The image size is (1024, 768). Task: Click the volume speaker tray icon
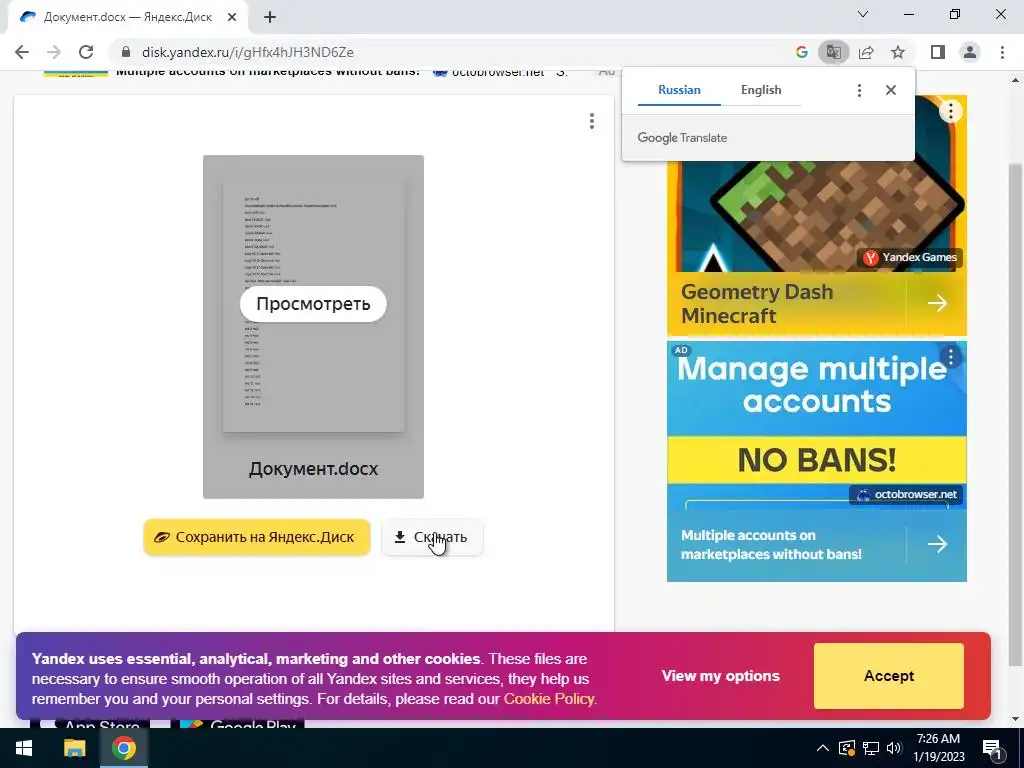[894, 748]
